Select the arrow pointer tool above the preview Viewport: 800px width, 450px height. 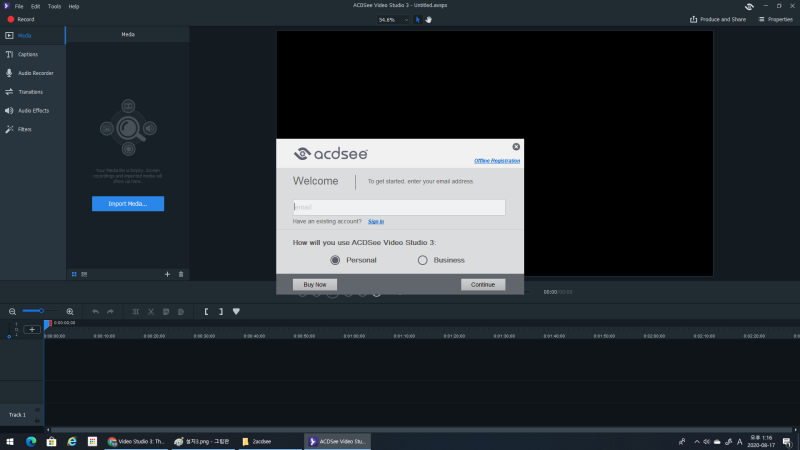coord(417,19)
